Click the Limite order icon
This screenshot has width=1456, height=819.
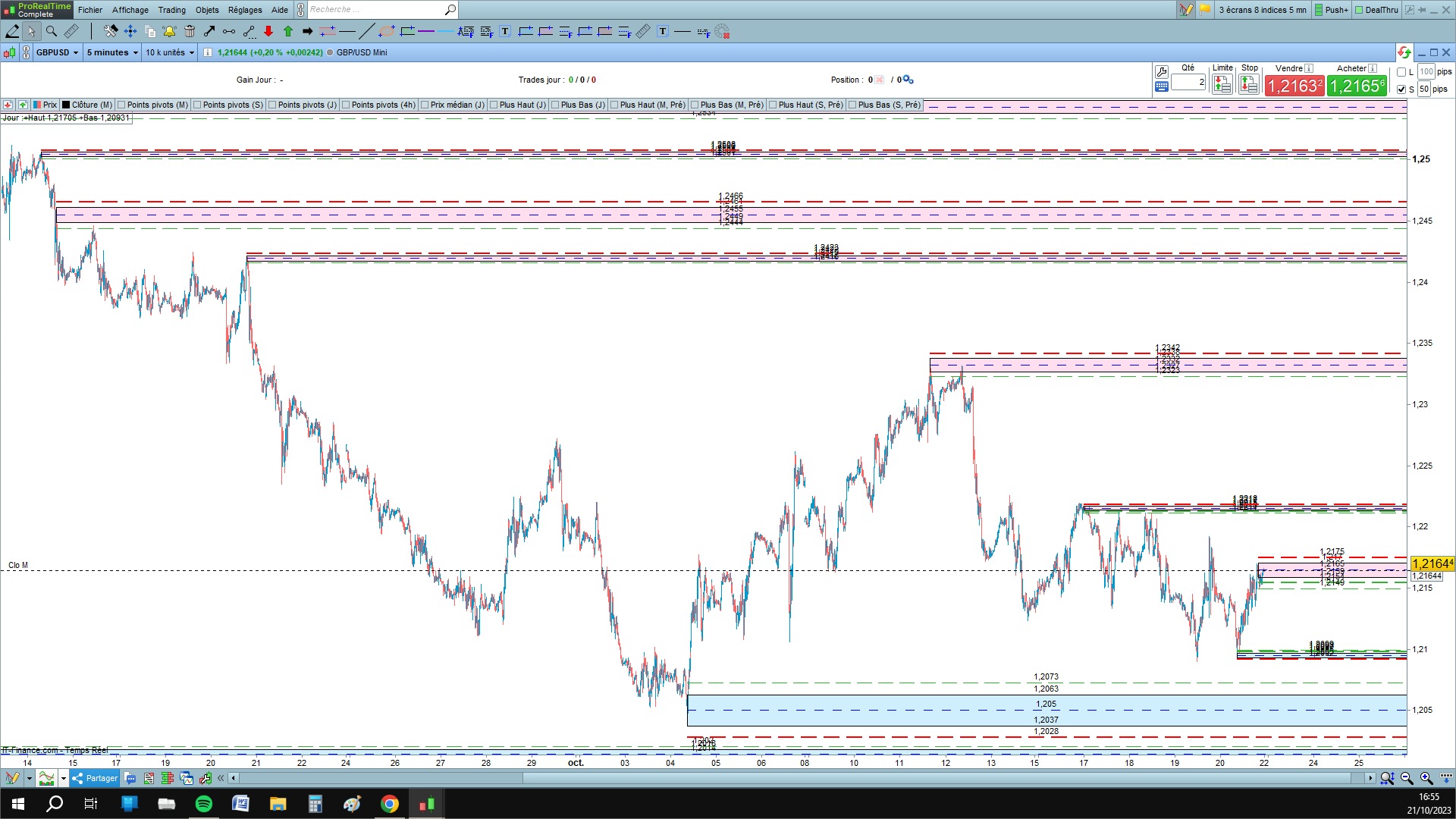coord(1222,85)
